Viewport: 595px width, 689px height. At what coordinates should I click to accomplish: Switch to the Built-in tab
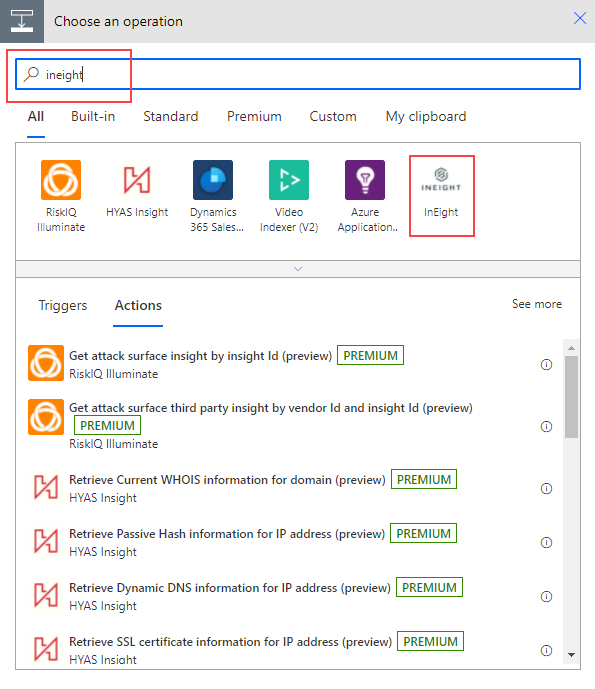pos(93,116)
